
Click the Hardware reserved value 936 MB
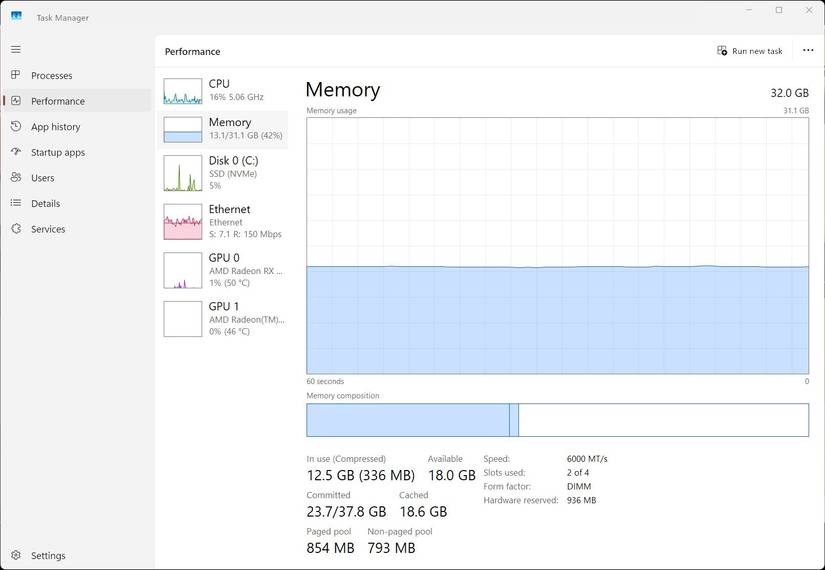tap(581, 500)
